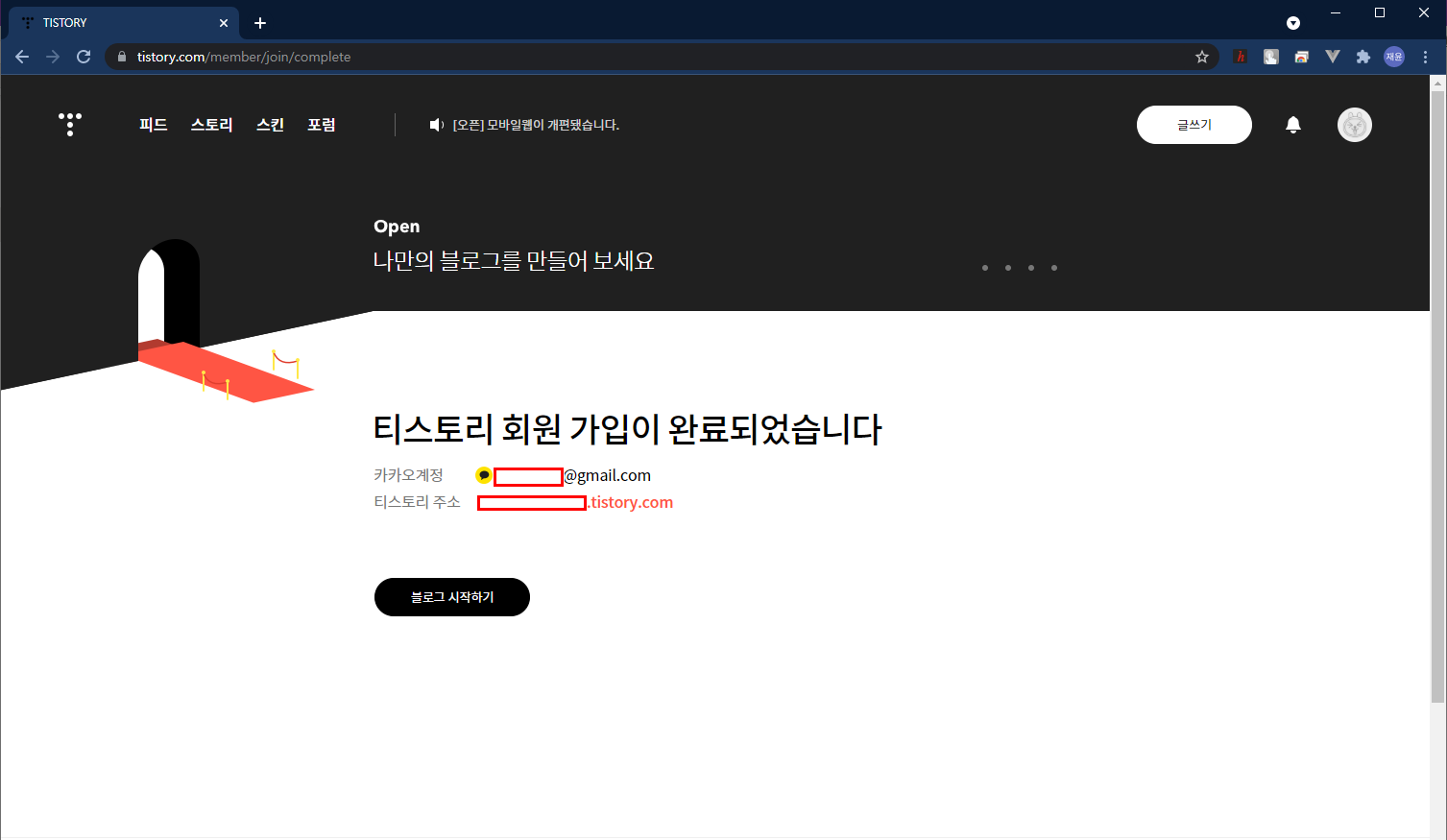Click the '티스토리 회원 가입이 완료되었습니다' heading
This screenshot has height=840, width=1447.
tap(627, 429)
